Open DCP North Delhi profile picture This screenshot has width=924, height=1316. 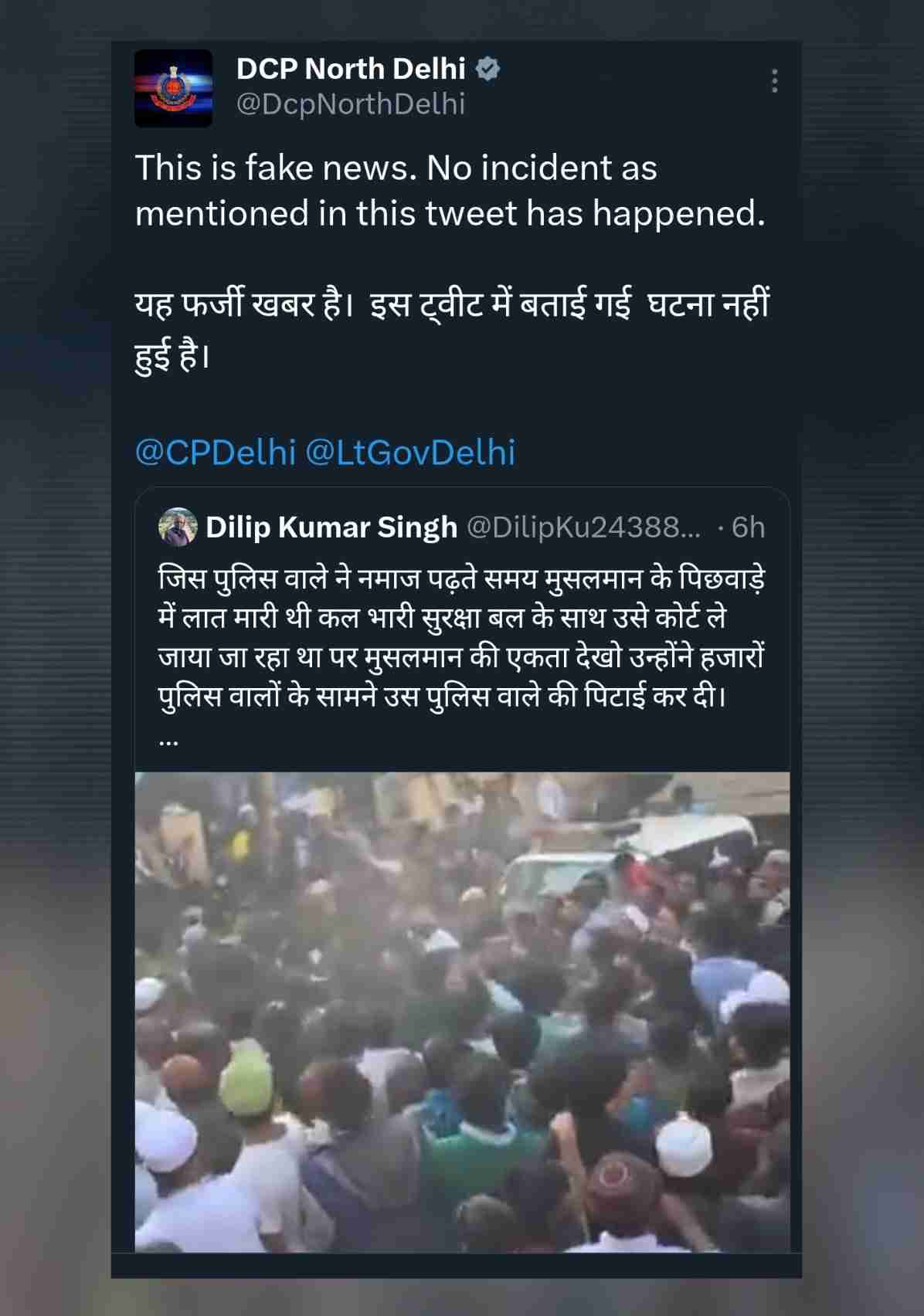click(x=173, y=88)
